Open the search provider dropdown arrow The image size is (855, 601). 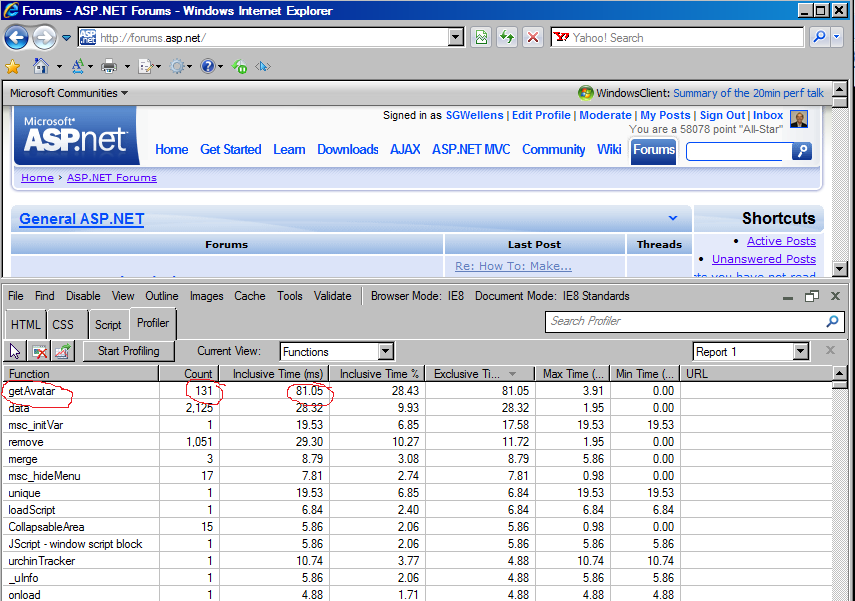click(x=837, y=37)
